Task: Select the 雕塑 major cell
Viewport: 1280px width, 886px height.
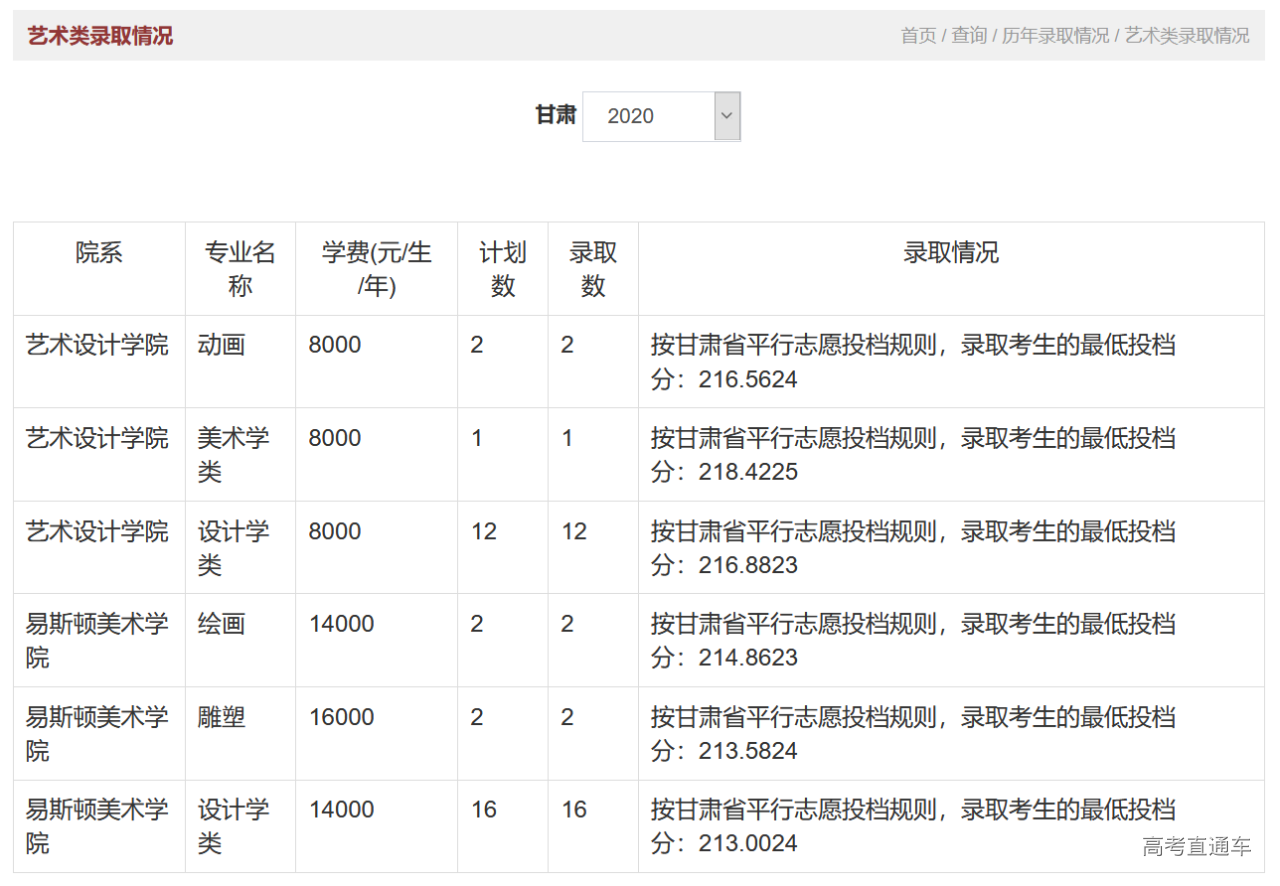Action: (222, 717)
